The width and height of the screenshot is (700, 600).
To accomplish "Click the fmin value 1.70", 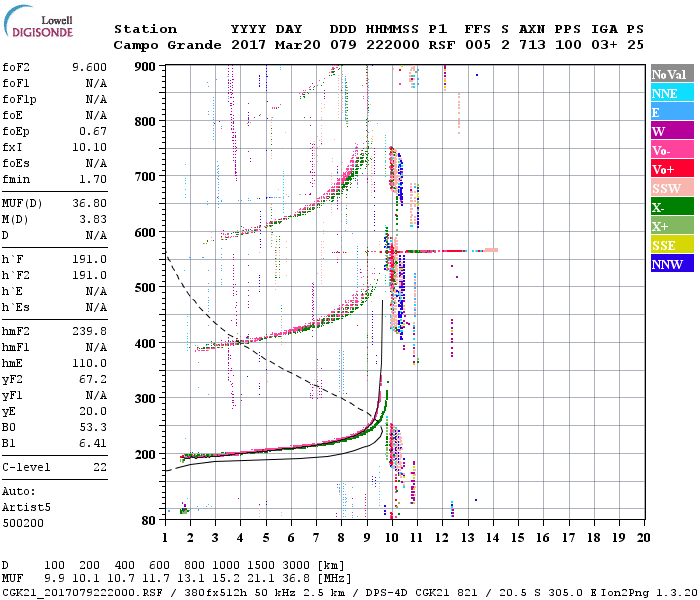I will point(93,179).
